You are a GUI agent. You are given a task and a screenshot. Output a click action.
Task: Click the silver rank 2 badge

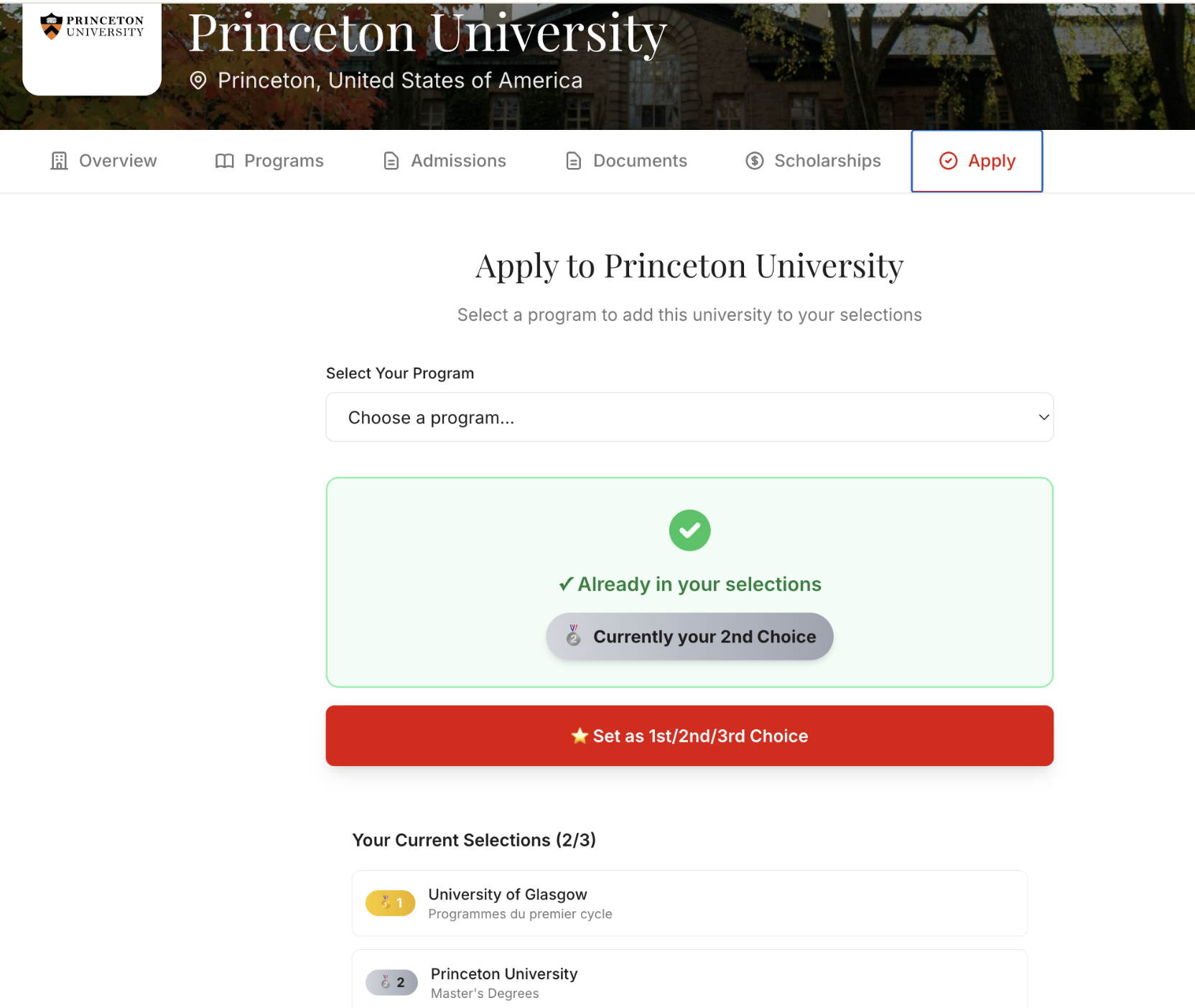coord(391,982)
